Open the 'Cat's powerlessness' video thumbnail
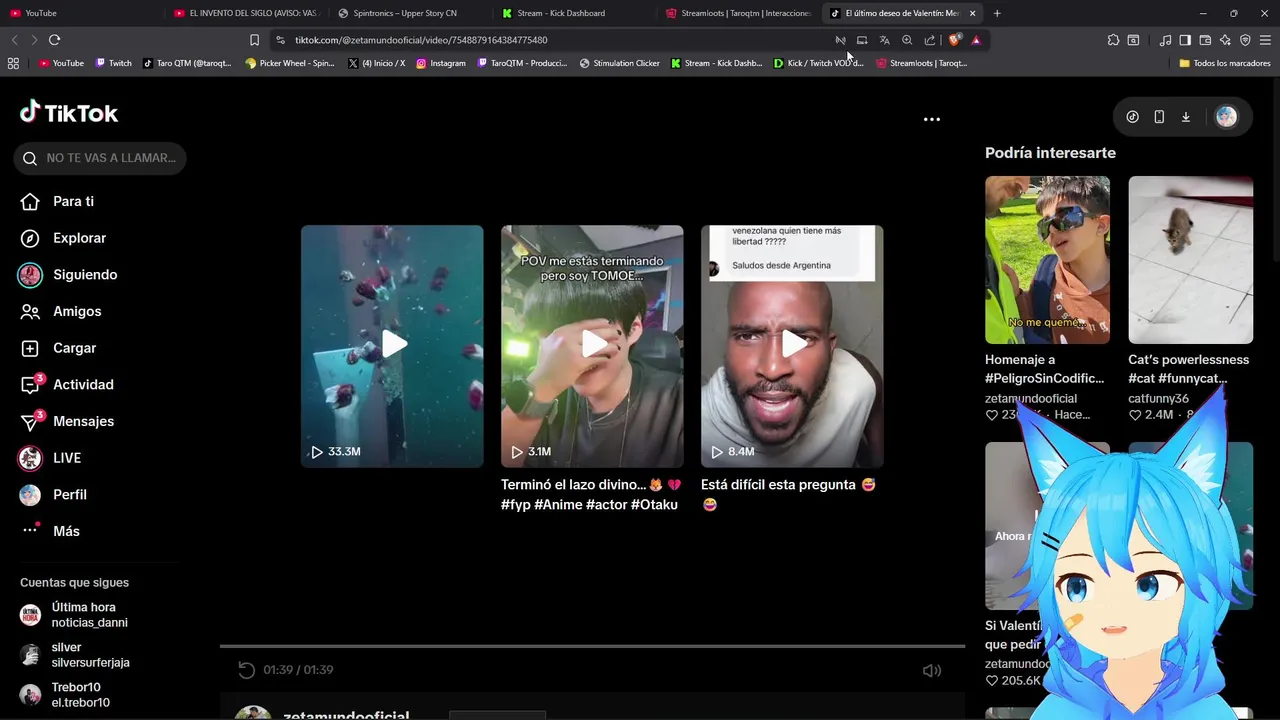Image resolution: width=1280 pixels, height=720 pixels. tap(1190, 260)
